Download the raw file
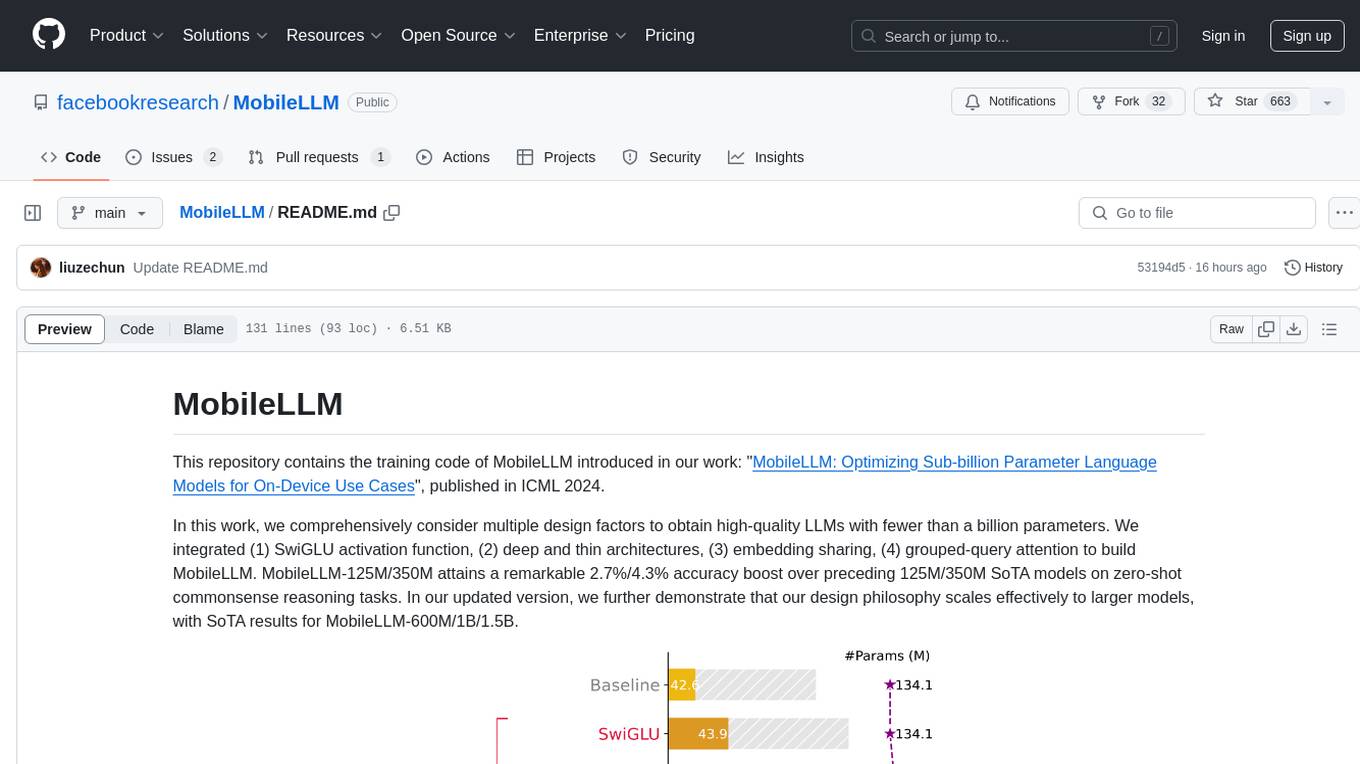Screen dimensions: 1360x764 click(1293, 329)
